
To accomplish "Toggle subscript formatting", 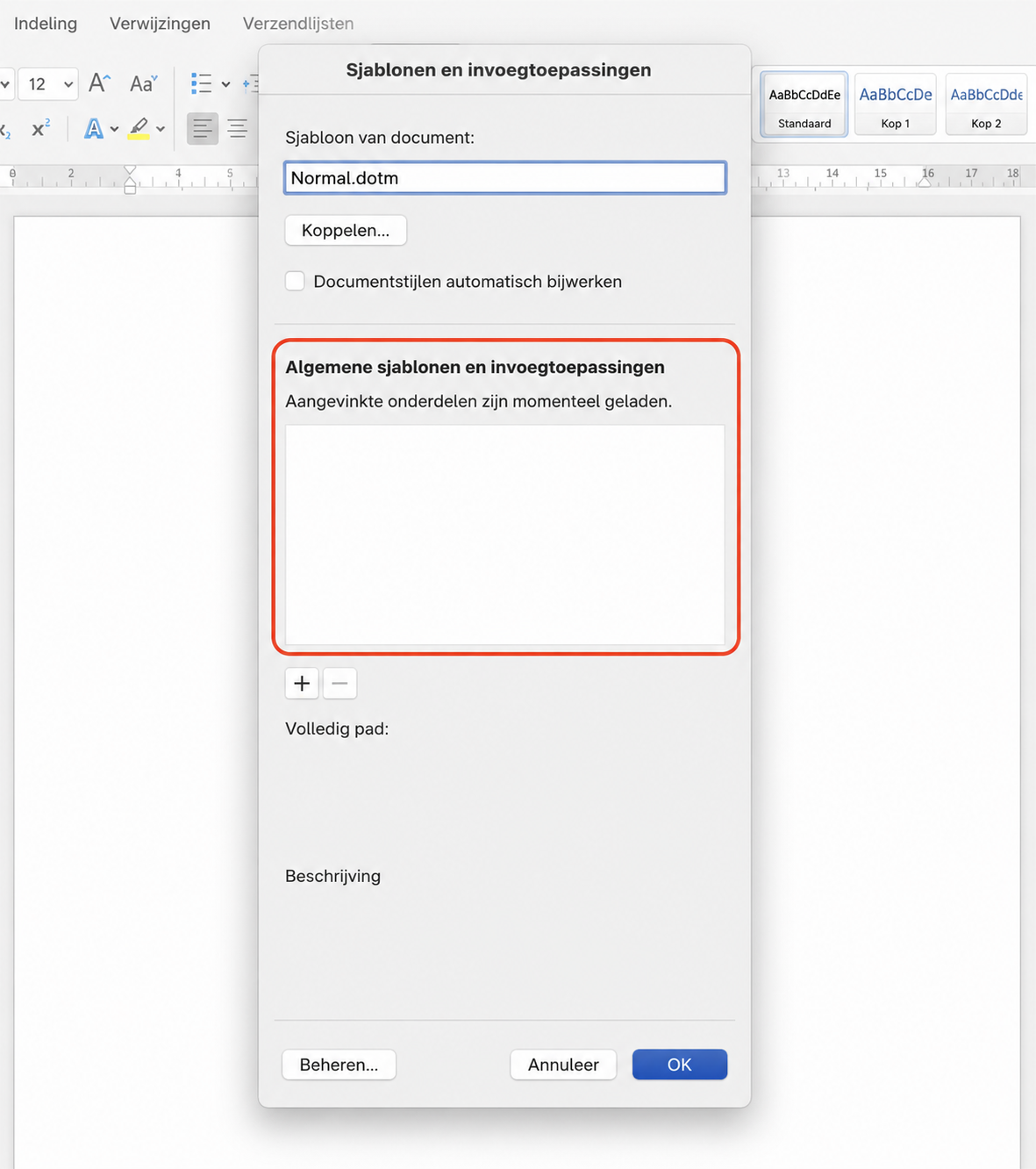I will (x=5, y=131).
